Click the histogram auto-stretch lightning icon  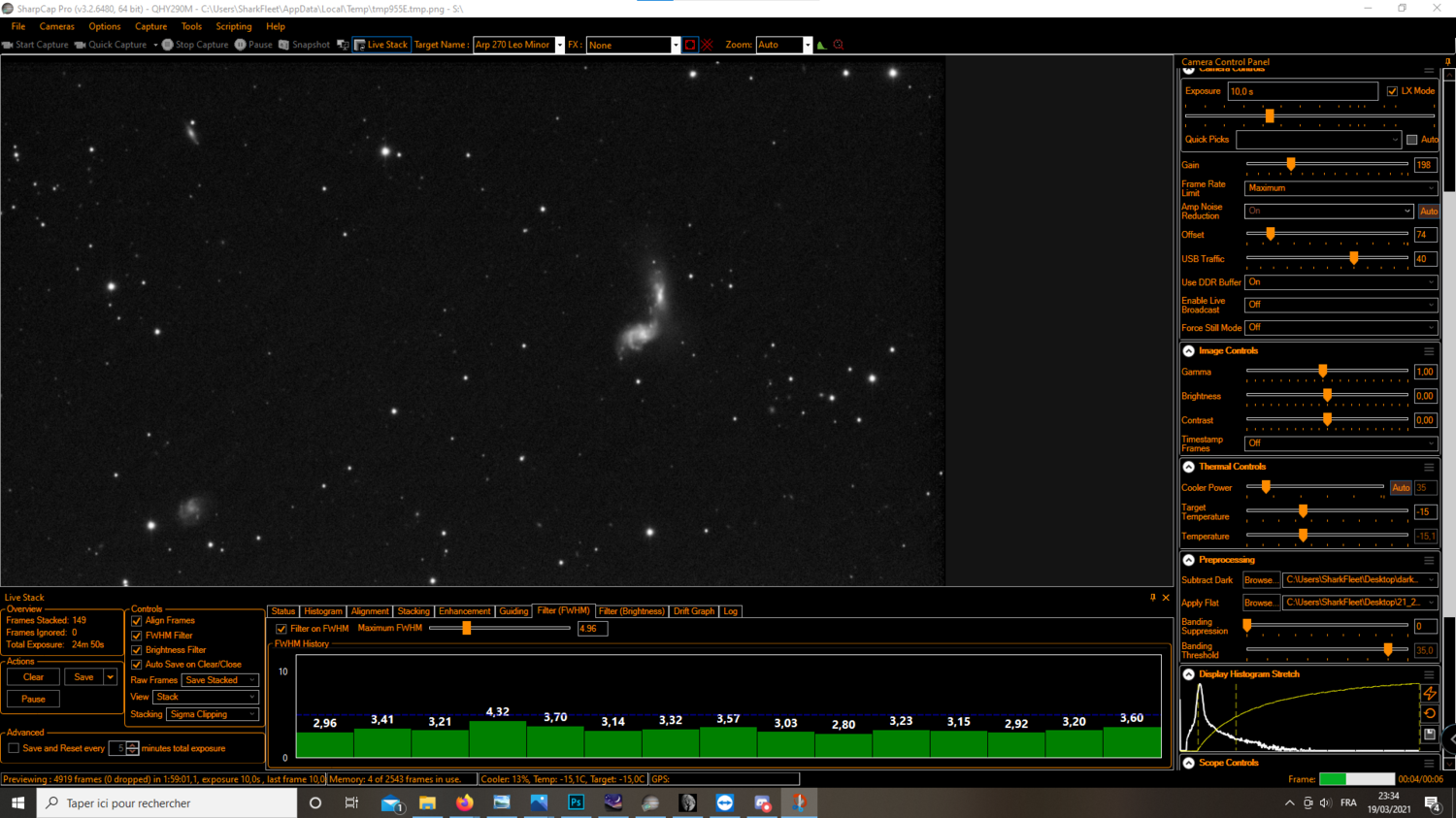coord(1430,694)
